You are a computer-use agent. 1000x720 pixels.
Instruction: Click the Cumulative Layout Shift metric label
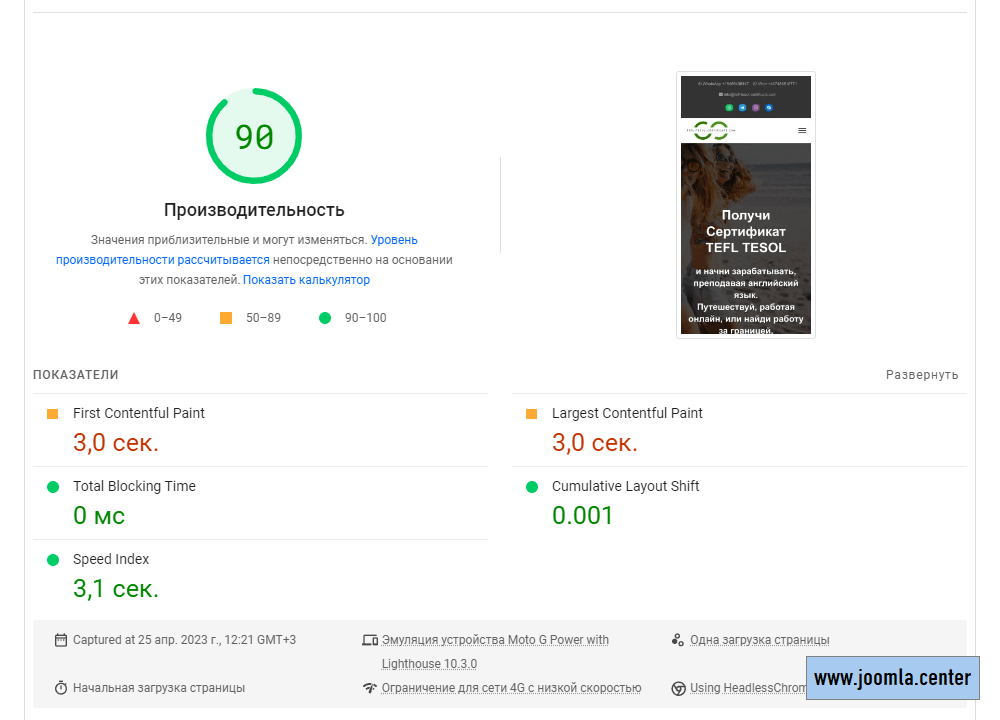(x=625, y=486)
